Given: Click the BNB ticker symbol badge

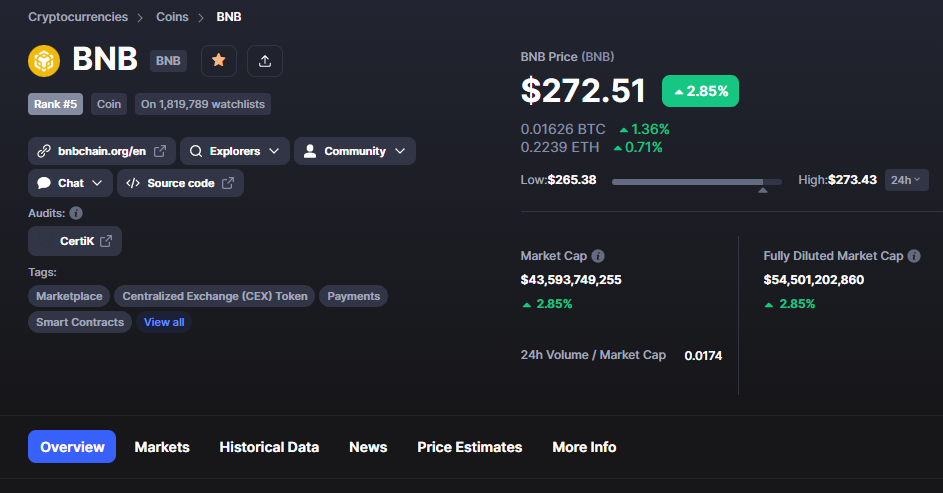Looking at the screenshot, I should point(168,61).
